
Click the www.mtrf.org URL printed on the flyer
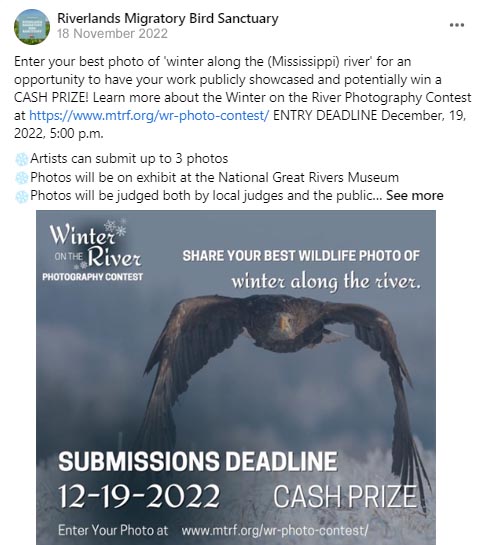point(275,530)
